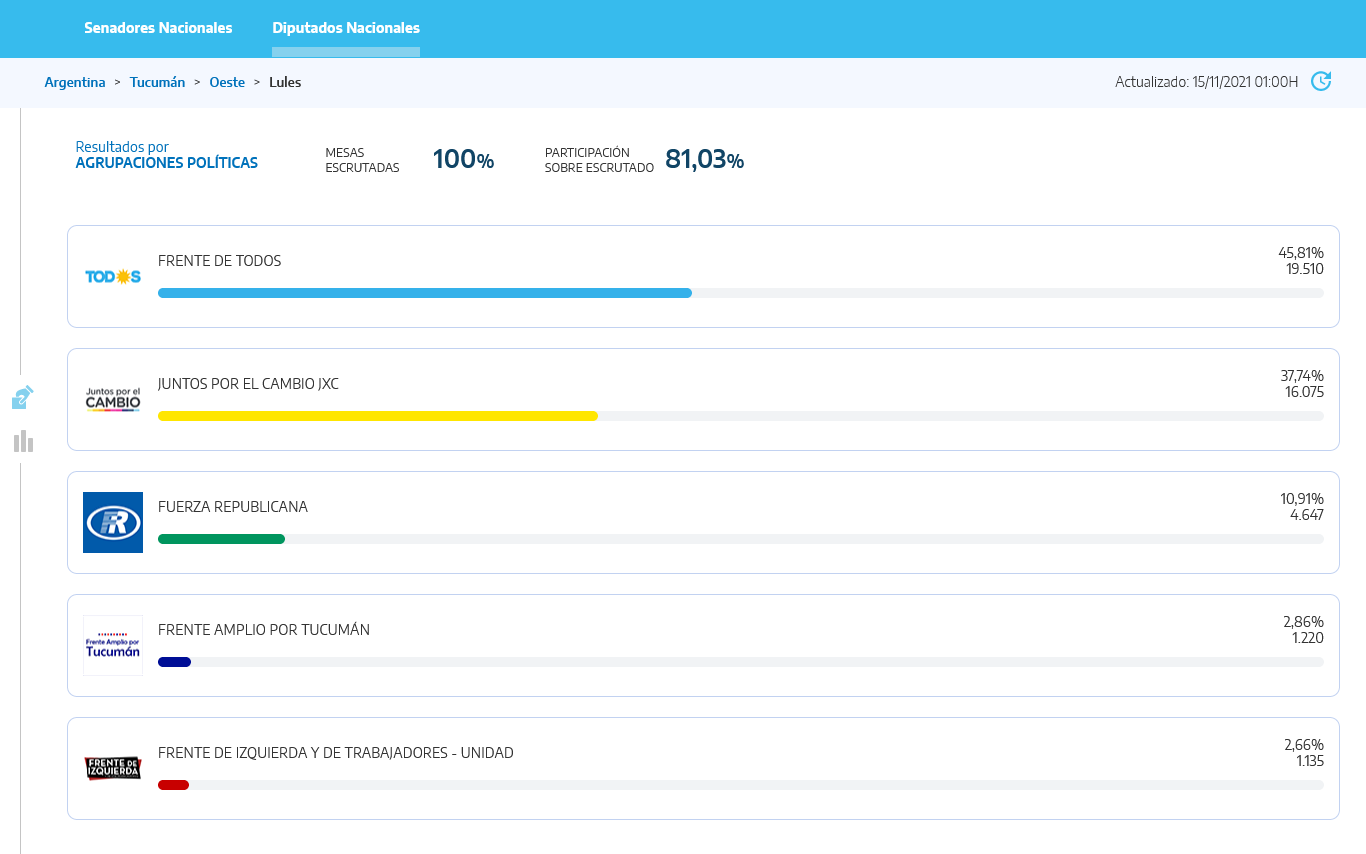
Task: Click the FRENTE AMPLIO POR TUCUMÁN name
Action: pyautogui.click(x=264, y=630)
